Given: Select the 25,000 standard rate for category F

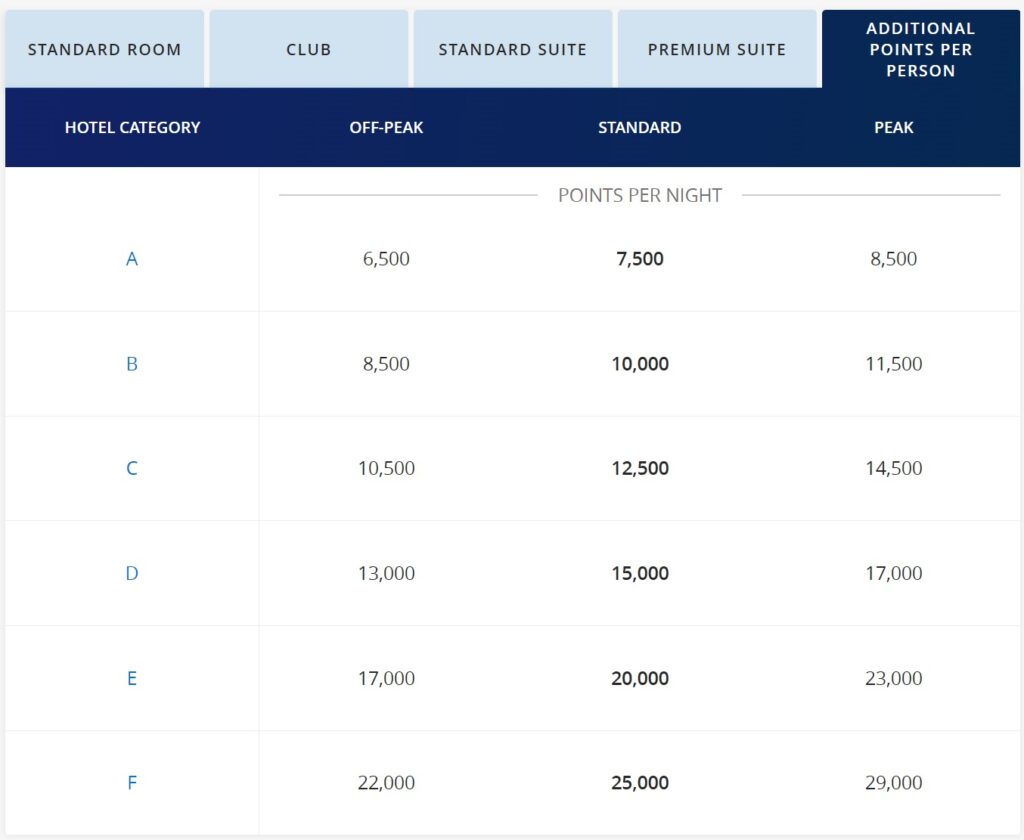Looking at the screenshot, I should 640,783.
